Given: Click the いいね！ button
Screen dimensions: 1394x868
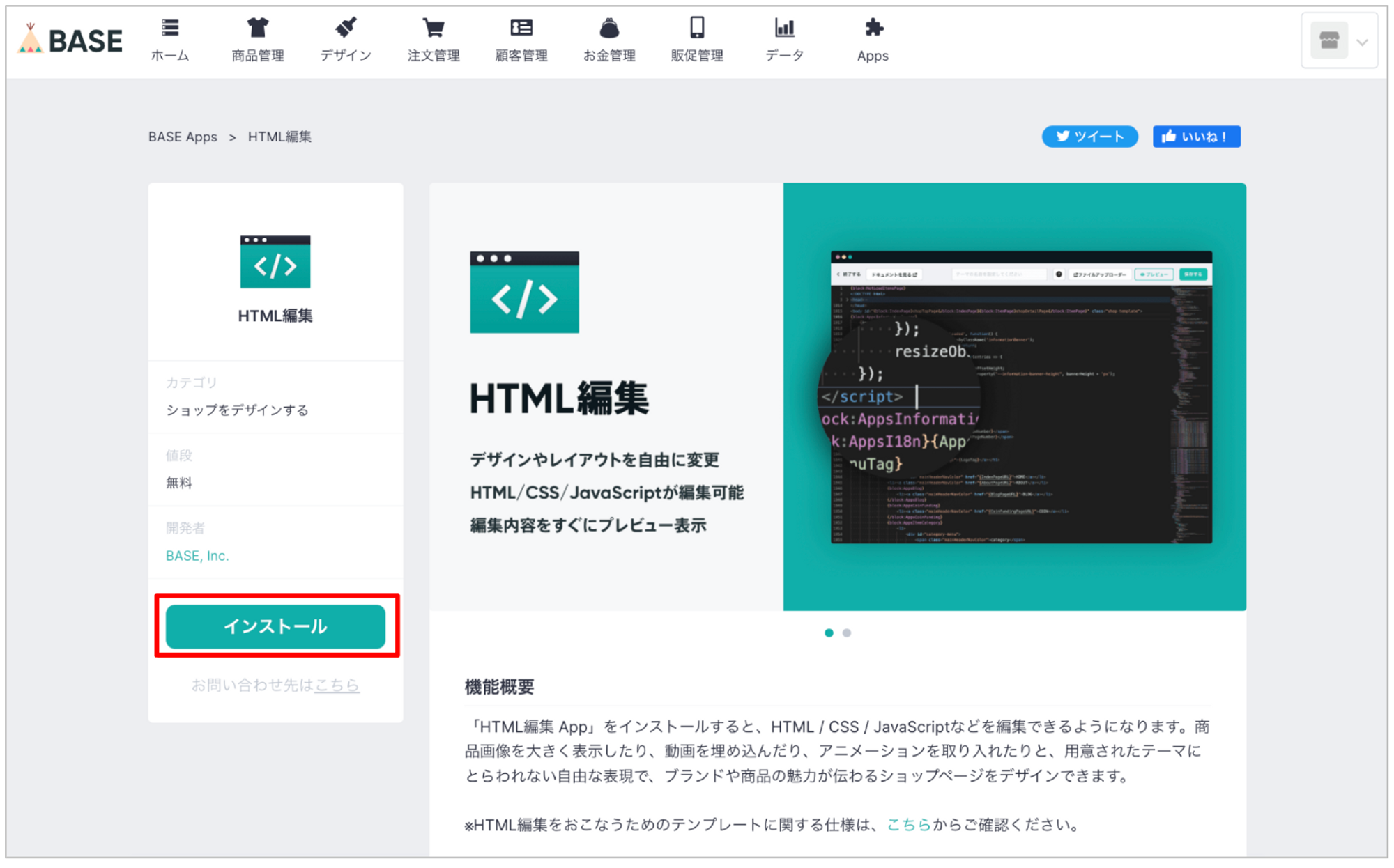Looking at the screenshot, I should 1196,137.
